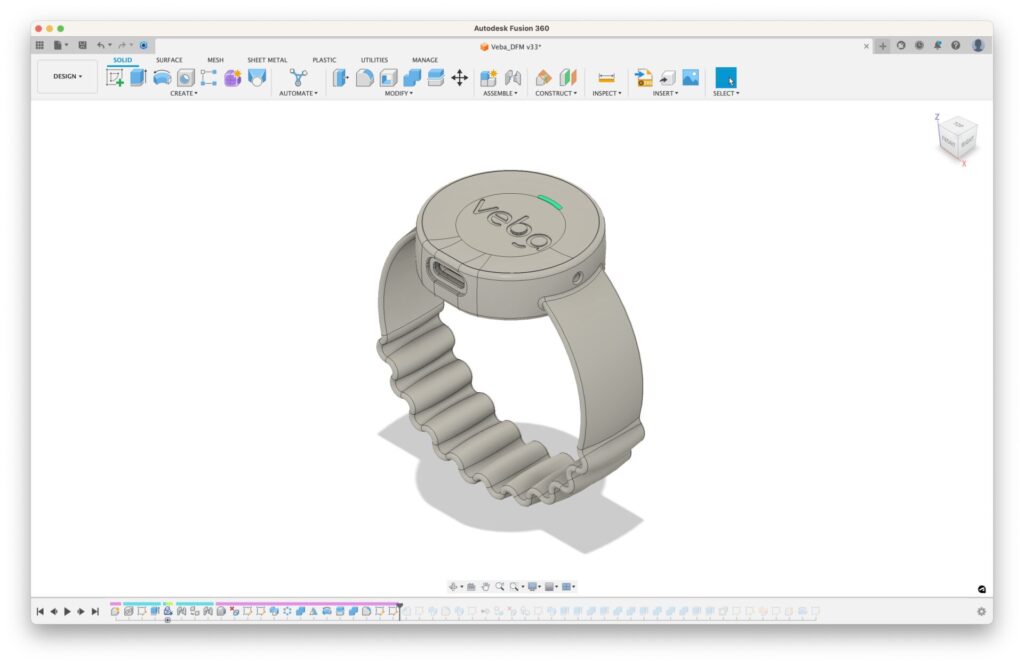Create a New Component
Screen dimensions: 1024x665
click(488, 78)
